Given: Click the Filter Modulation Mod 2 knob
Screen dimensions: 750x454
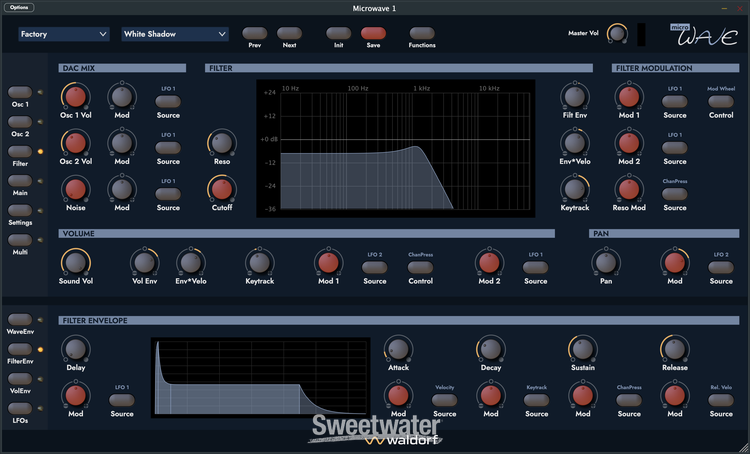Looking at the screenshot, I should pyautogui.click(x=629, y=143).
